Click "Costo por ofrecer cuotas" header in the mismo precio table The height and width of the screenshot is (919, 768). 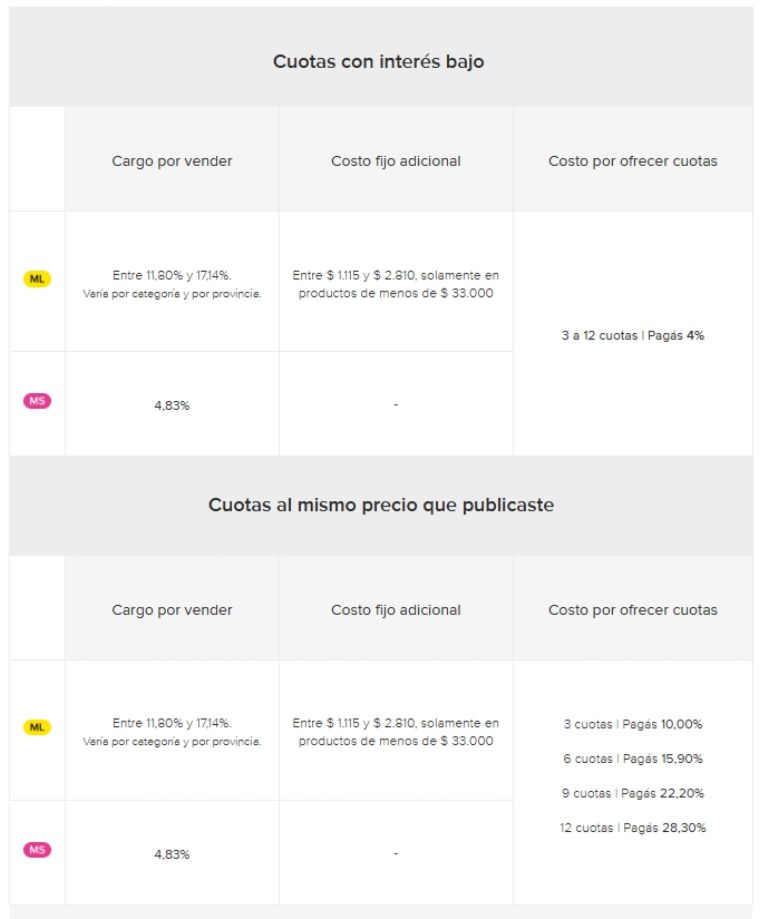(x=632, y=610)
